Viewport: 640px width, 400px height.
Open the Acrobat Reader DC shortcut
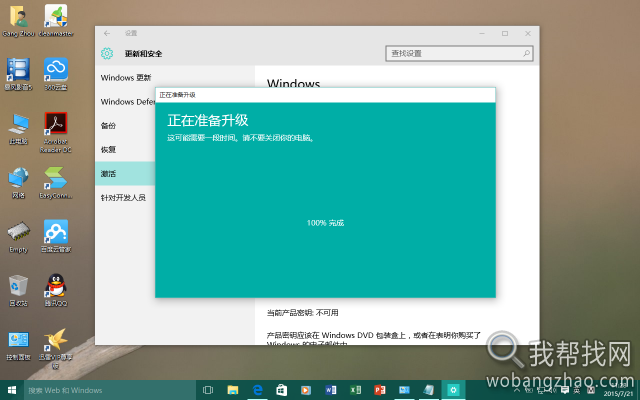(x=56, y=132)
